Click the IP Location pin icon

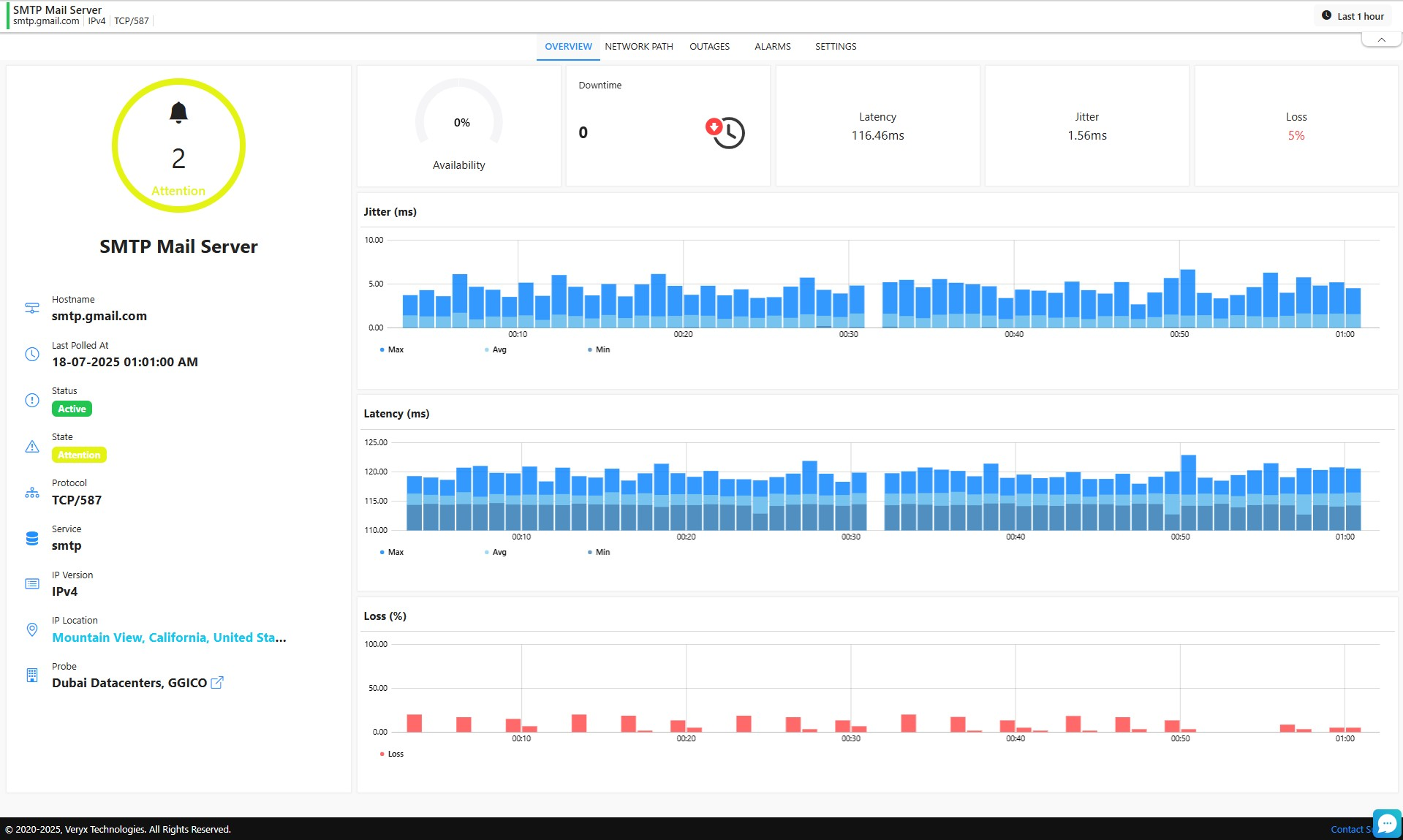click(32, 629)
